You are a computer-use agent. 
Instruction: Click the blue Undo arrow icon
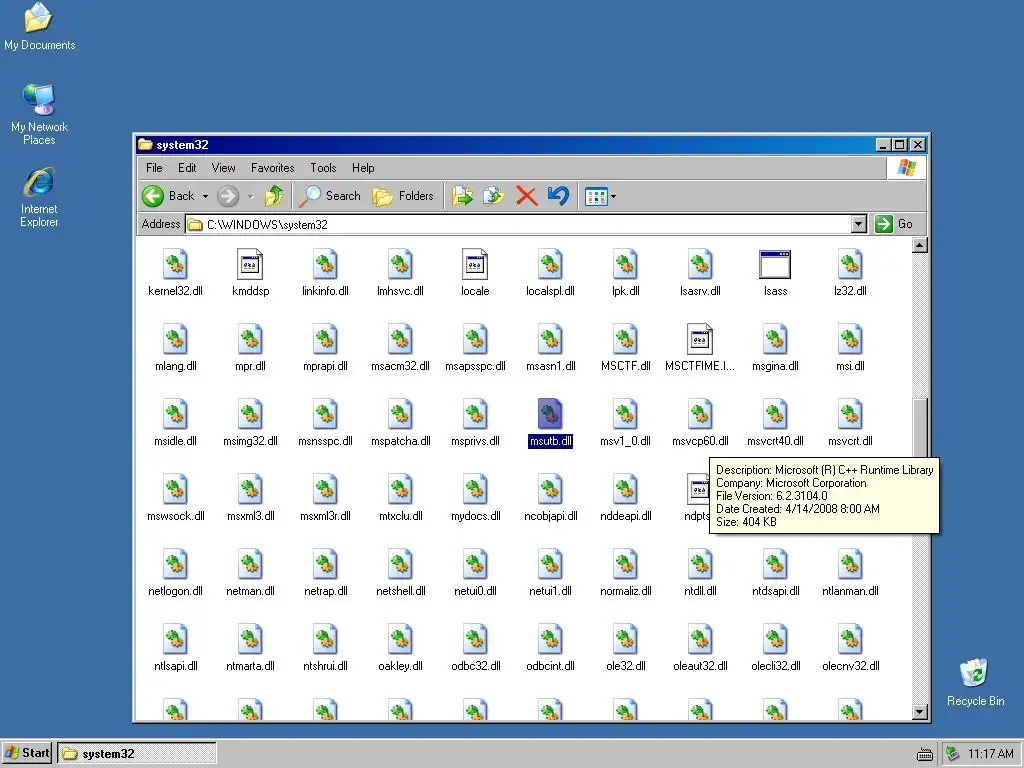[558, 196]
